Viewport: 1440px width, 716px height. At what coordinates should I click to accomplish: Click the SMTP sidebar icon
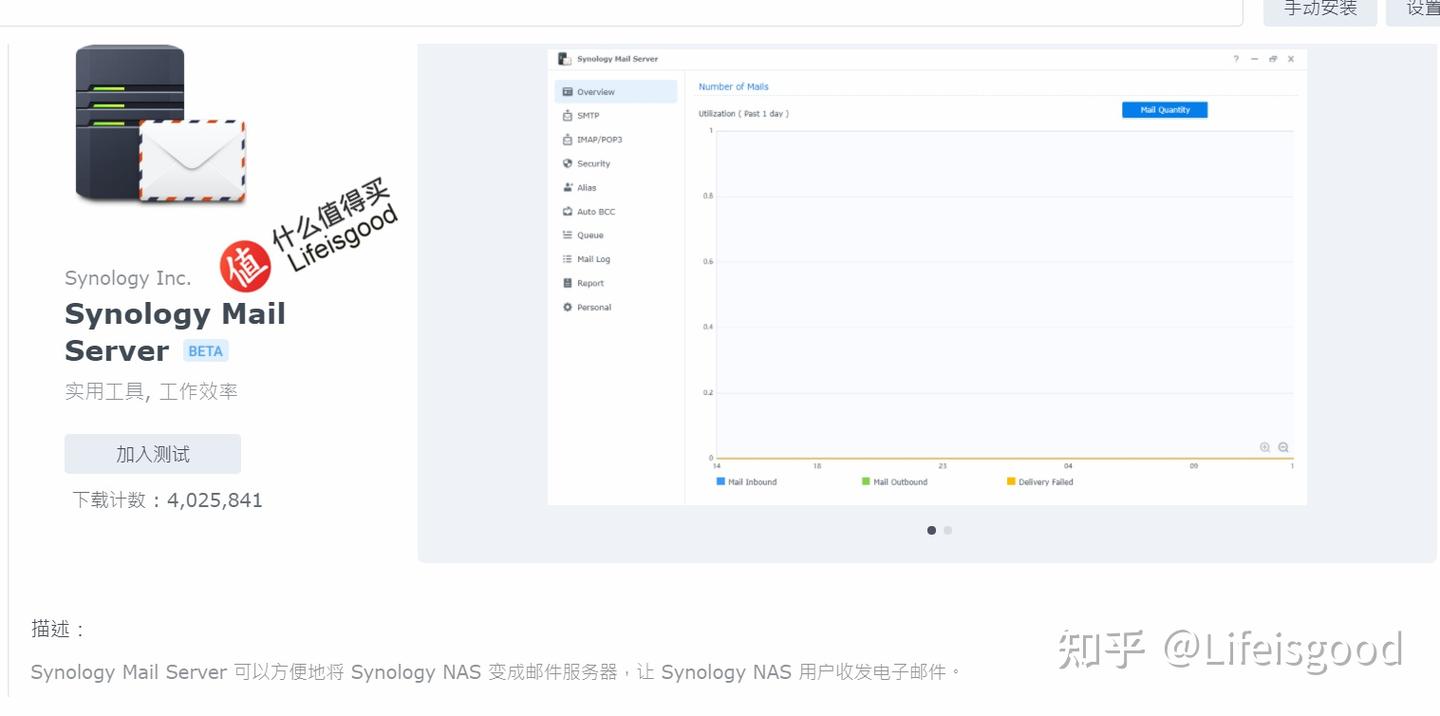pos(567,116)
